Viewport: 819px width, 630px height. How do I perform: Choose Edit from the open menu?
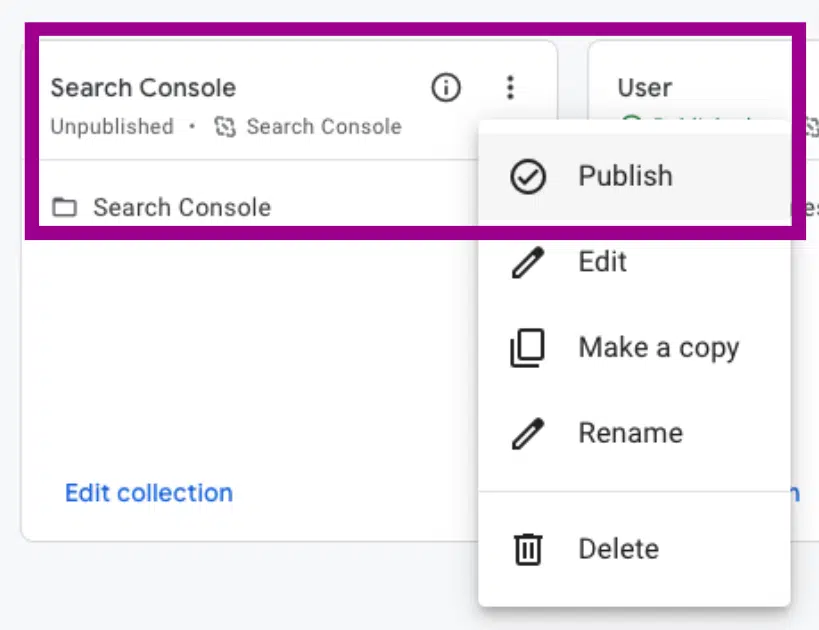pyautogui.click(x=602, y=261)
